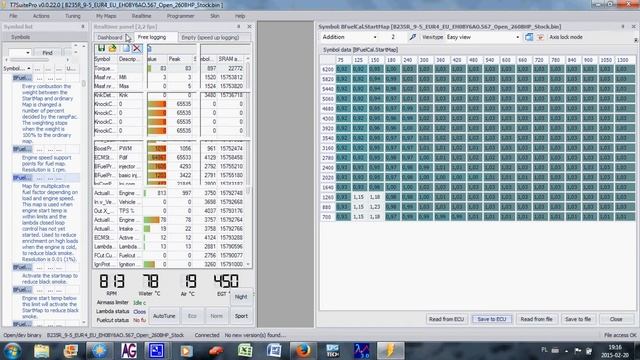The width and height of the screenshot is (640, 360).
Task: Open Windows Start menu orb
Action: point(13,351)
